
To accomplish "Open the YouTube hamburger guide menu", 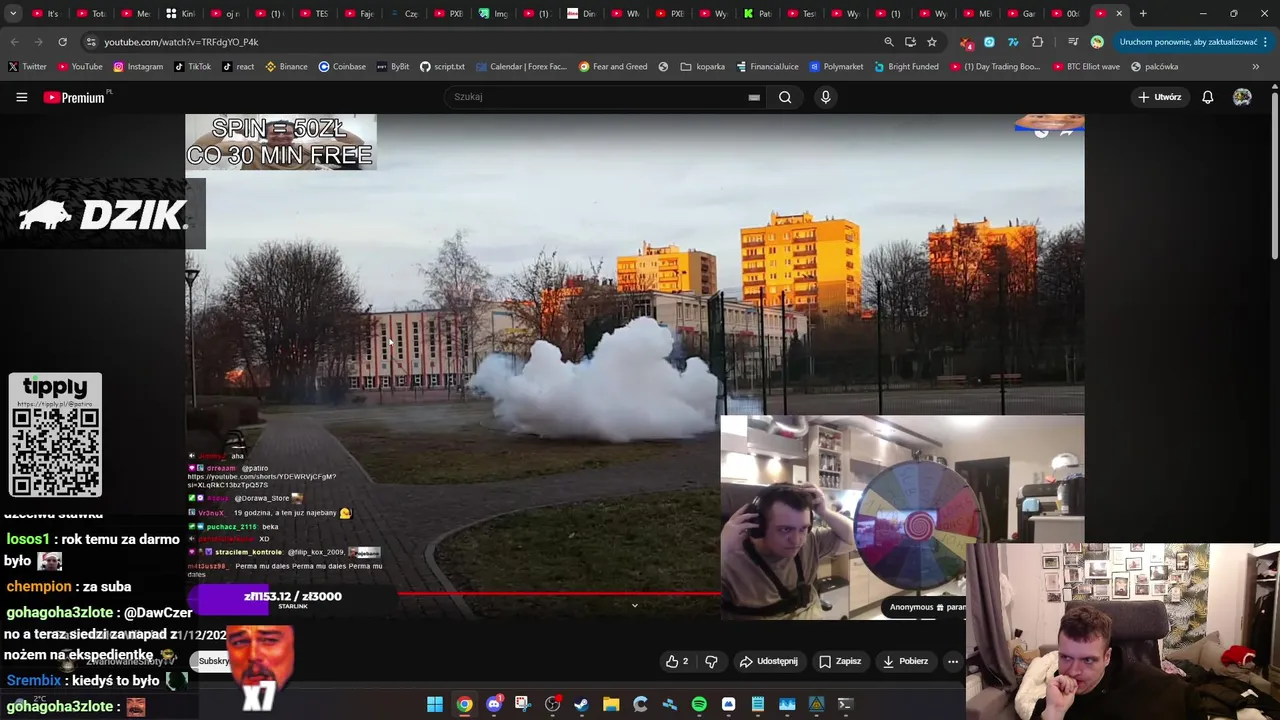I will 21,97.
